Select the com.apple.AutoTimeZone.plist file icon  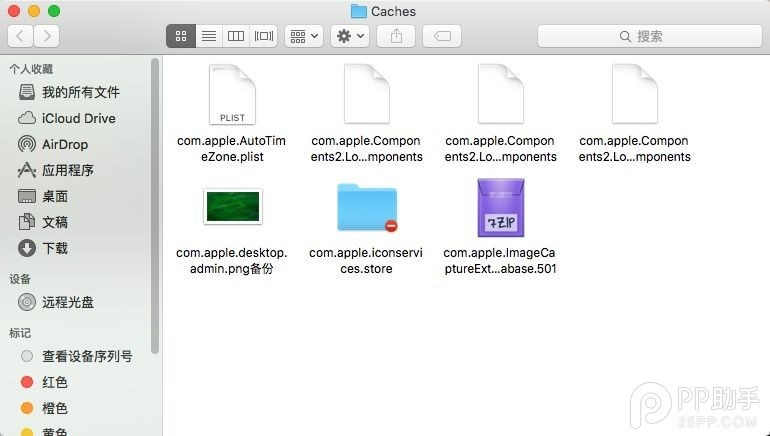tap(232, 95)
